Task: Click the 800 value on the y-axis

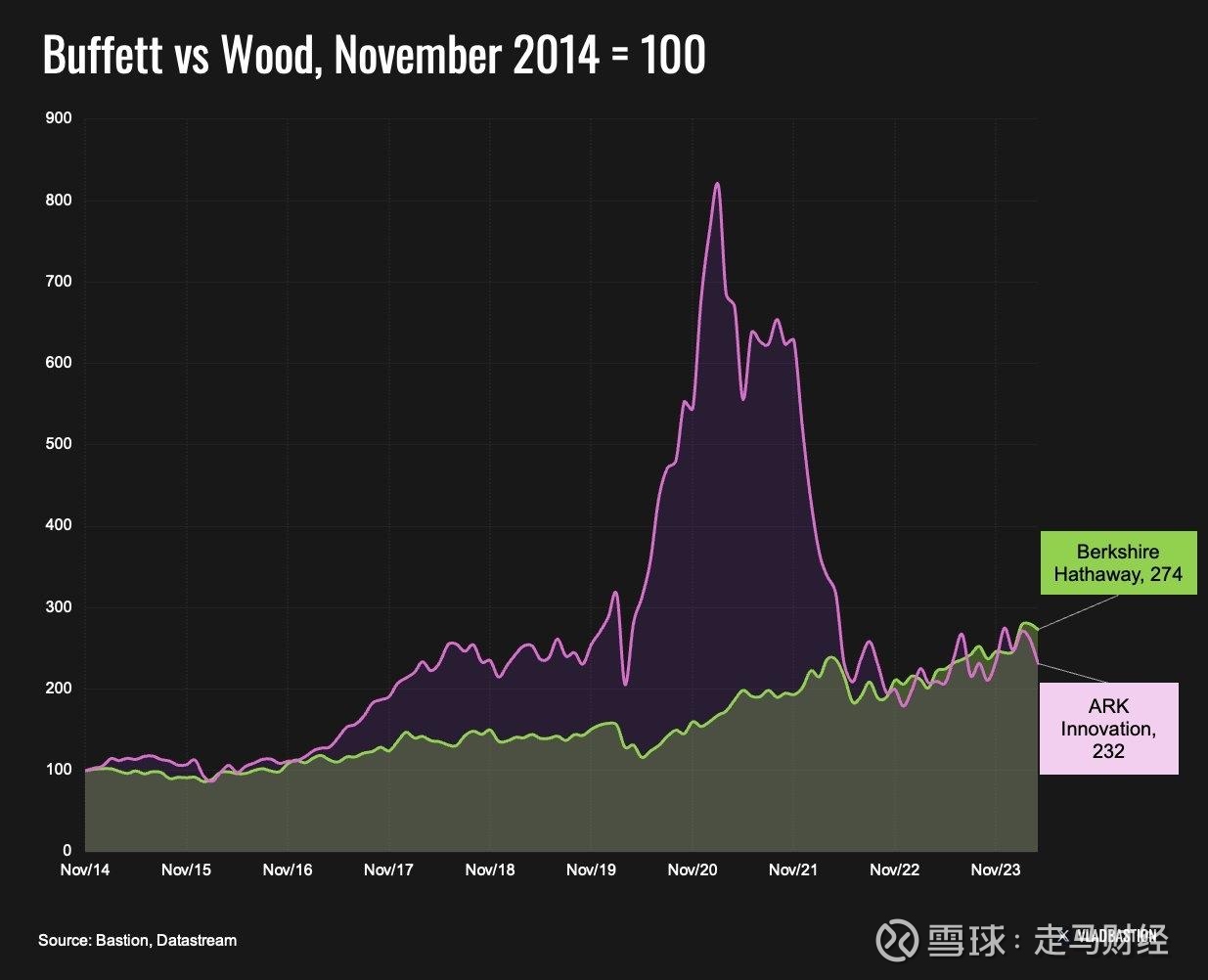Action: [60, 200]
